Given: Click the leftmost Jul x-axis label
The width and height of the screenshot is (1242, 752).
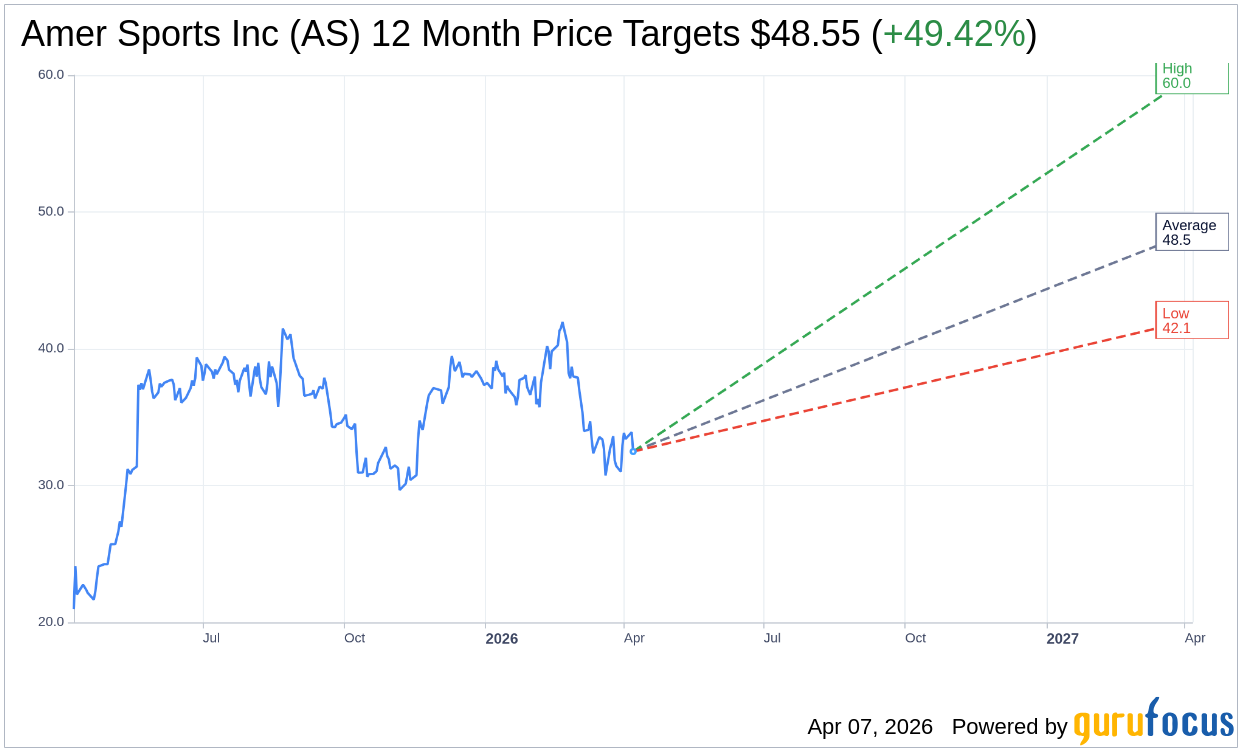Looking at the screenshot, I should click(x=211, y=638).
